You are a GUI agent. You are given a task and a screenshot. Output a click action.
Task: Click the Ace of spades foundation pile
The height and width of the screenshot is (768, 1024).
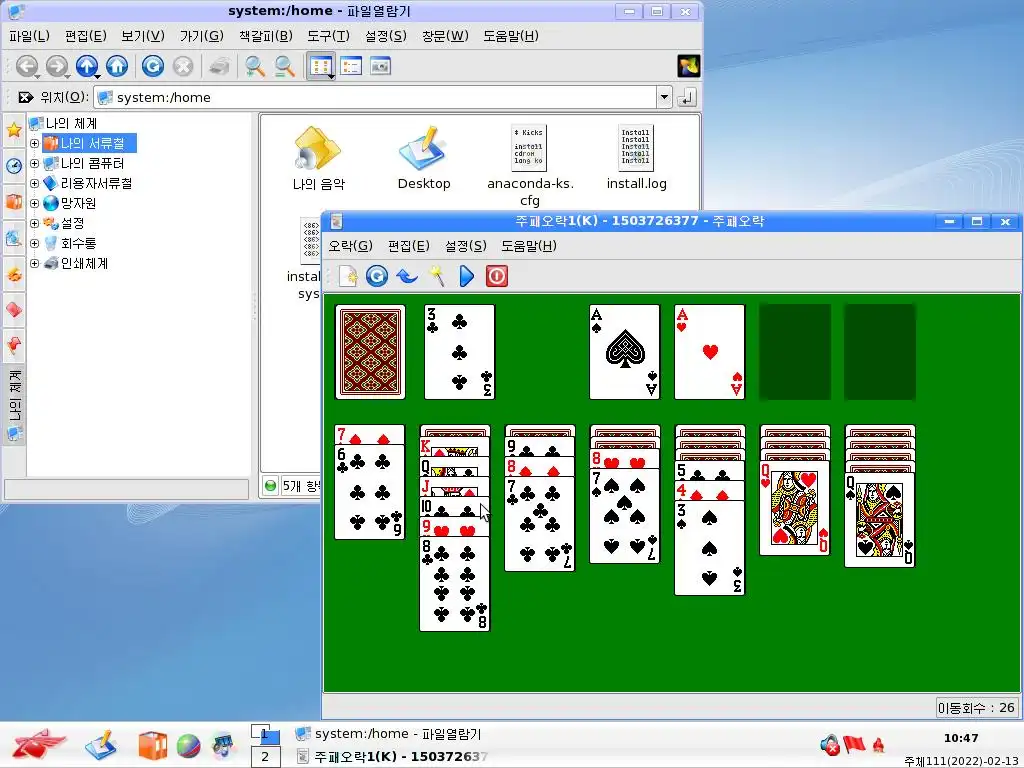(624, 352)
